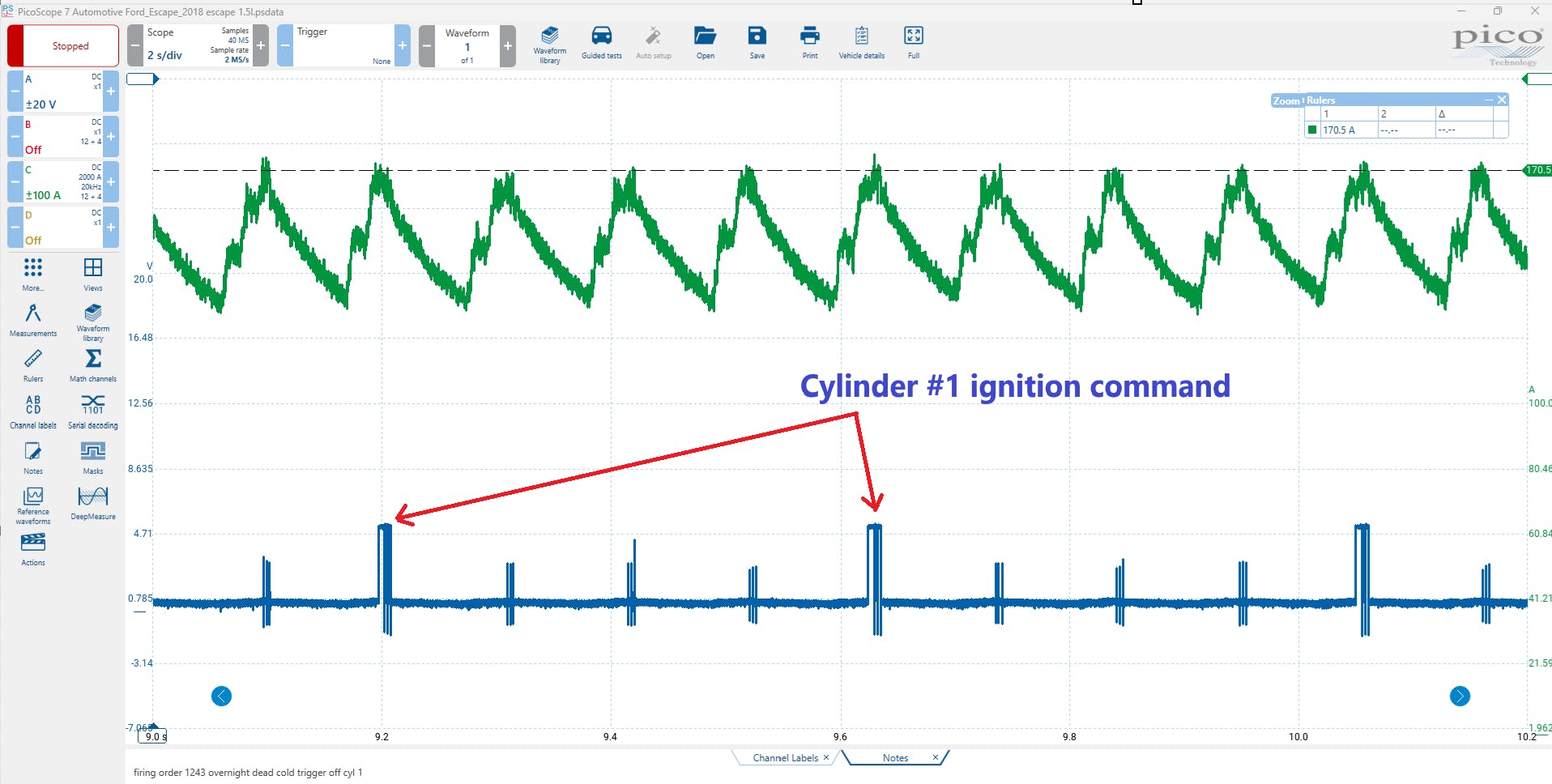Image resolution: width=1552 pixels, height=784 pixels.
Task: Run Auto setup
Action: click(653, 42)
